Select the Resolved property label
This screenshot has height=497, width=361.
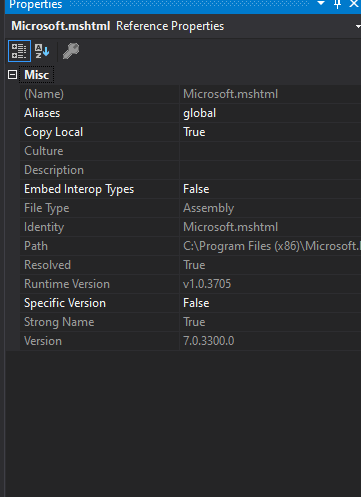tap(47, 265)
